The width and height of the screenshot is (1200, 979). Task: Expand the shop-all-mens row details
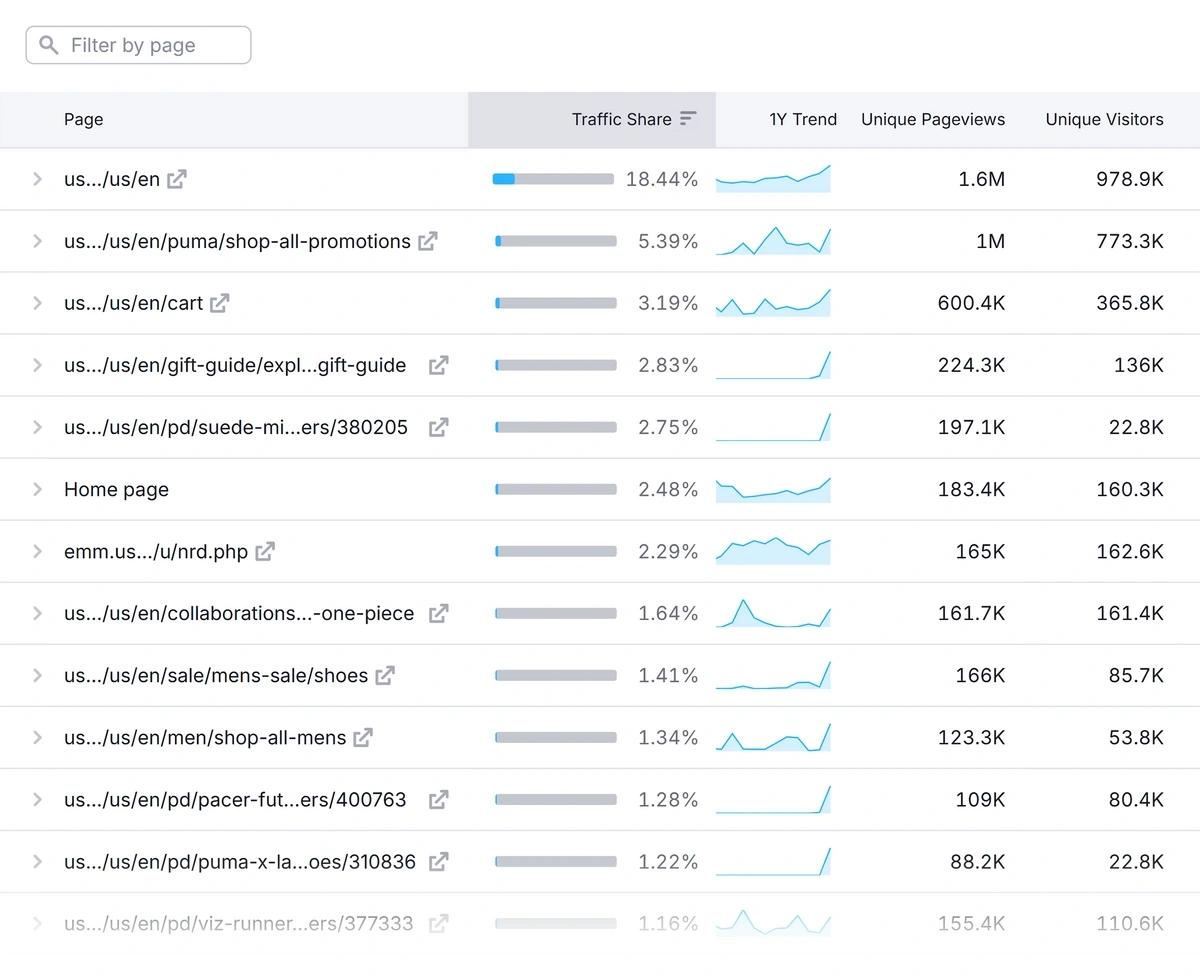tap(38, 737)
